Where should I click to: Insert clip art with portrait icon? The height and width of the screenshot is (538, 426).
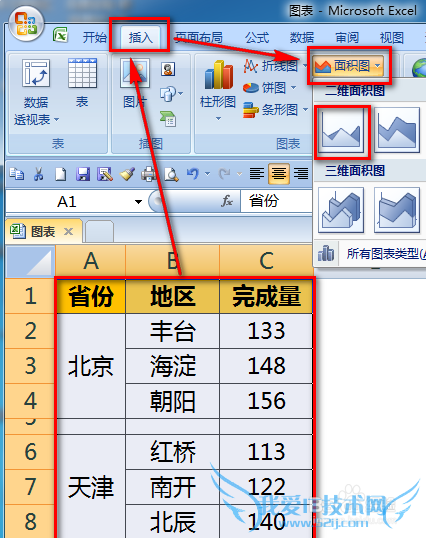(x=168, y=69)
